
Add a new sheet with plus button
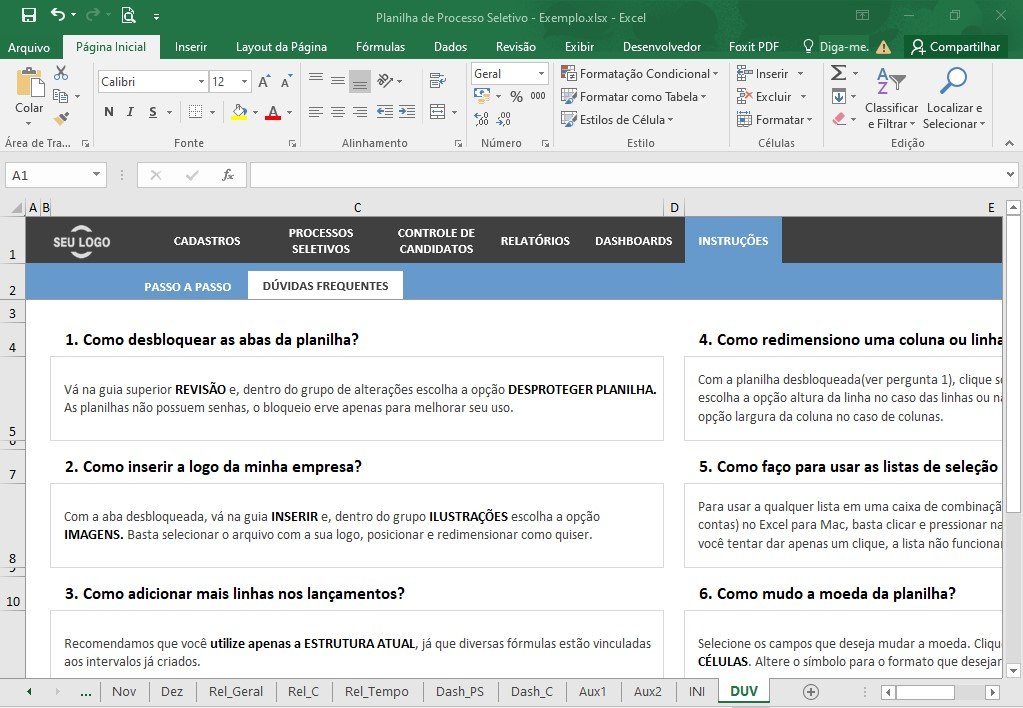[x=810, y=692]
